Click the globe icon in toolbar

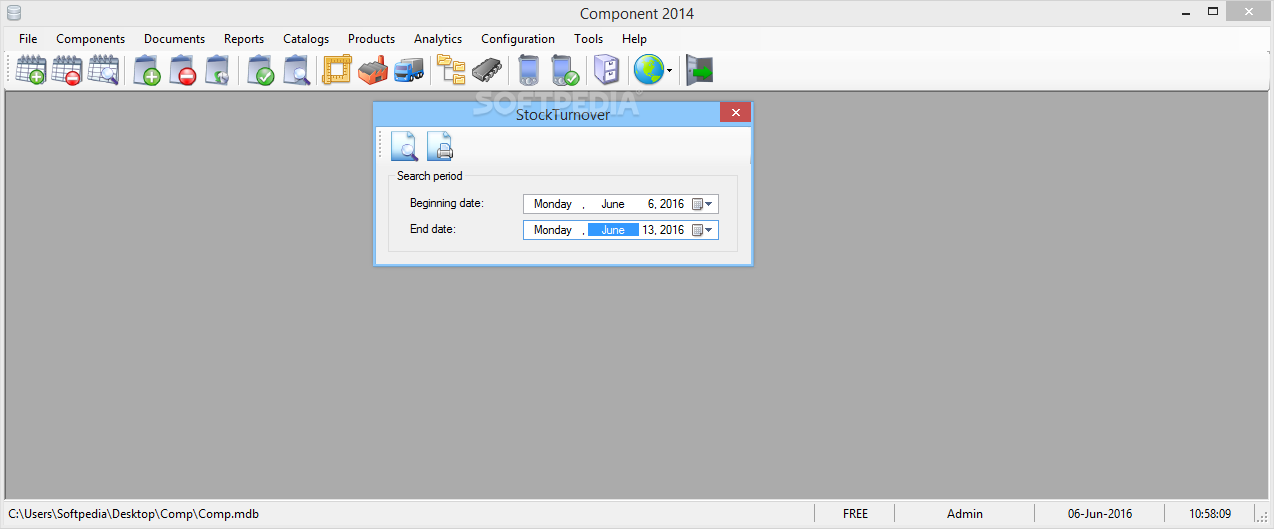point(648,71)
